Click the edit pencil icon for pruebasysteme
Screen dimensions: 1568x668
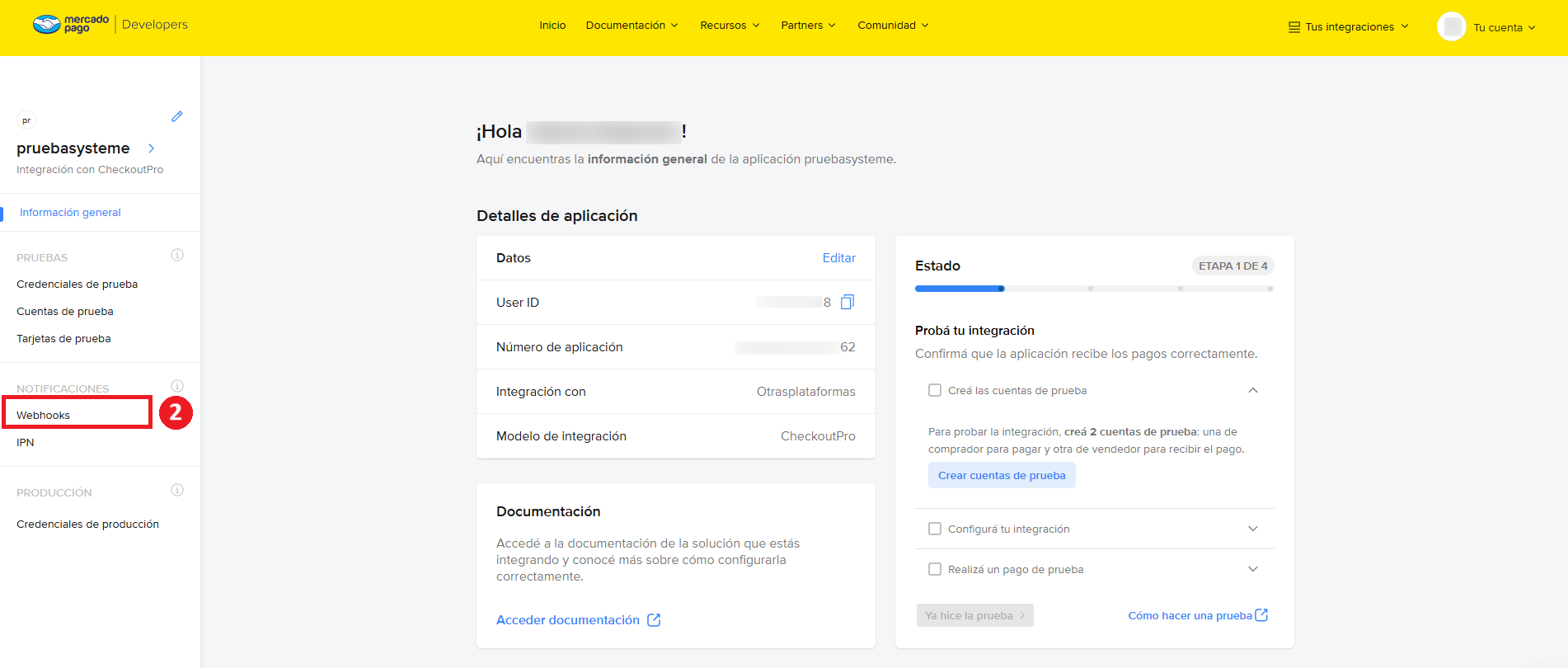pos(176,117)
